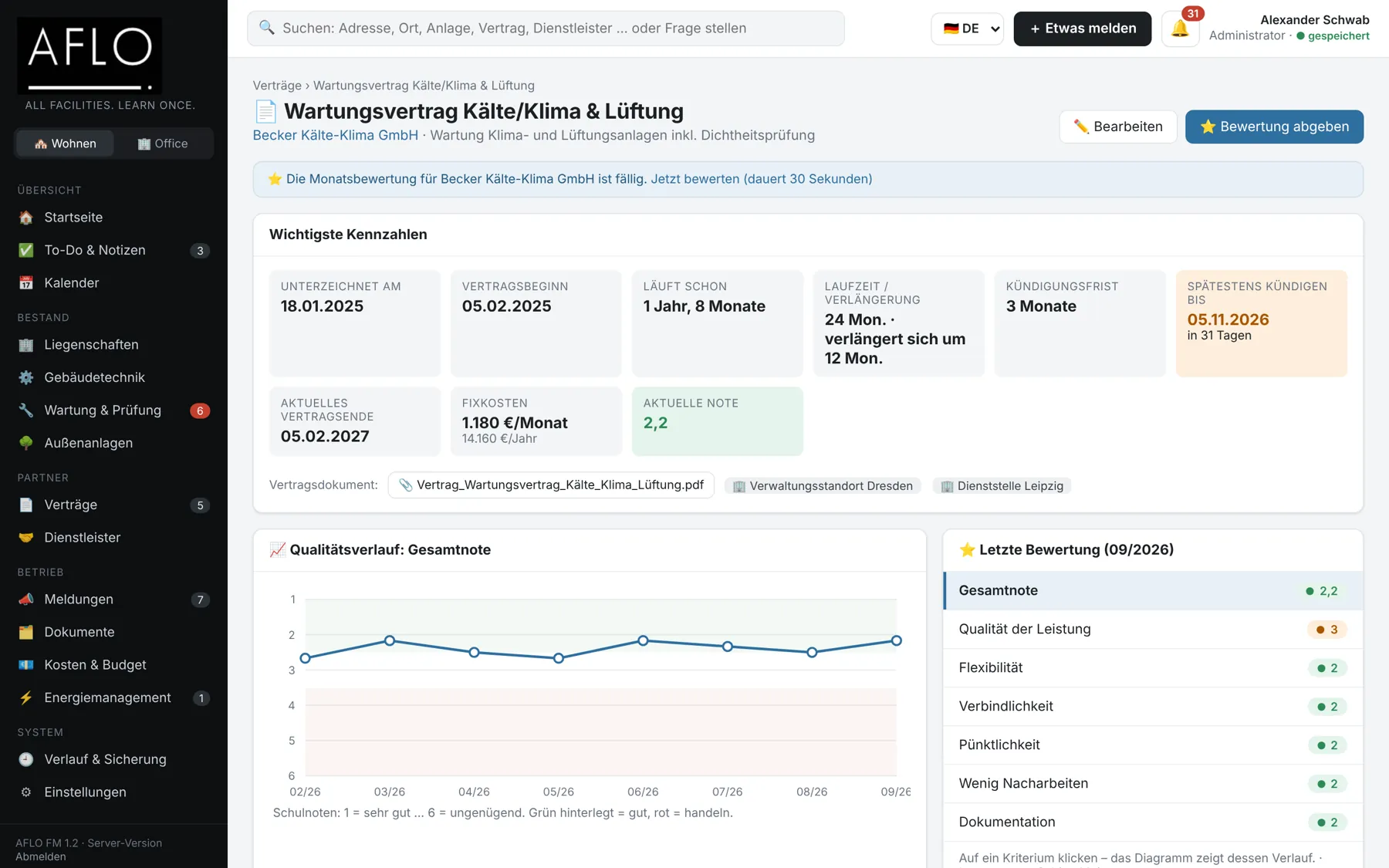Click the Meldungen megaphone icon
This screenshot has width=1389, height=868.
[x=26, y=599]
